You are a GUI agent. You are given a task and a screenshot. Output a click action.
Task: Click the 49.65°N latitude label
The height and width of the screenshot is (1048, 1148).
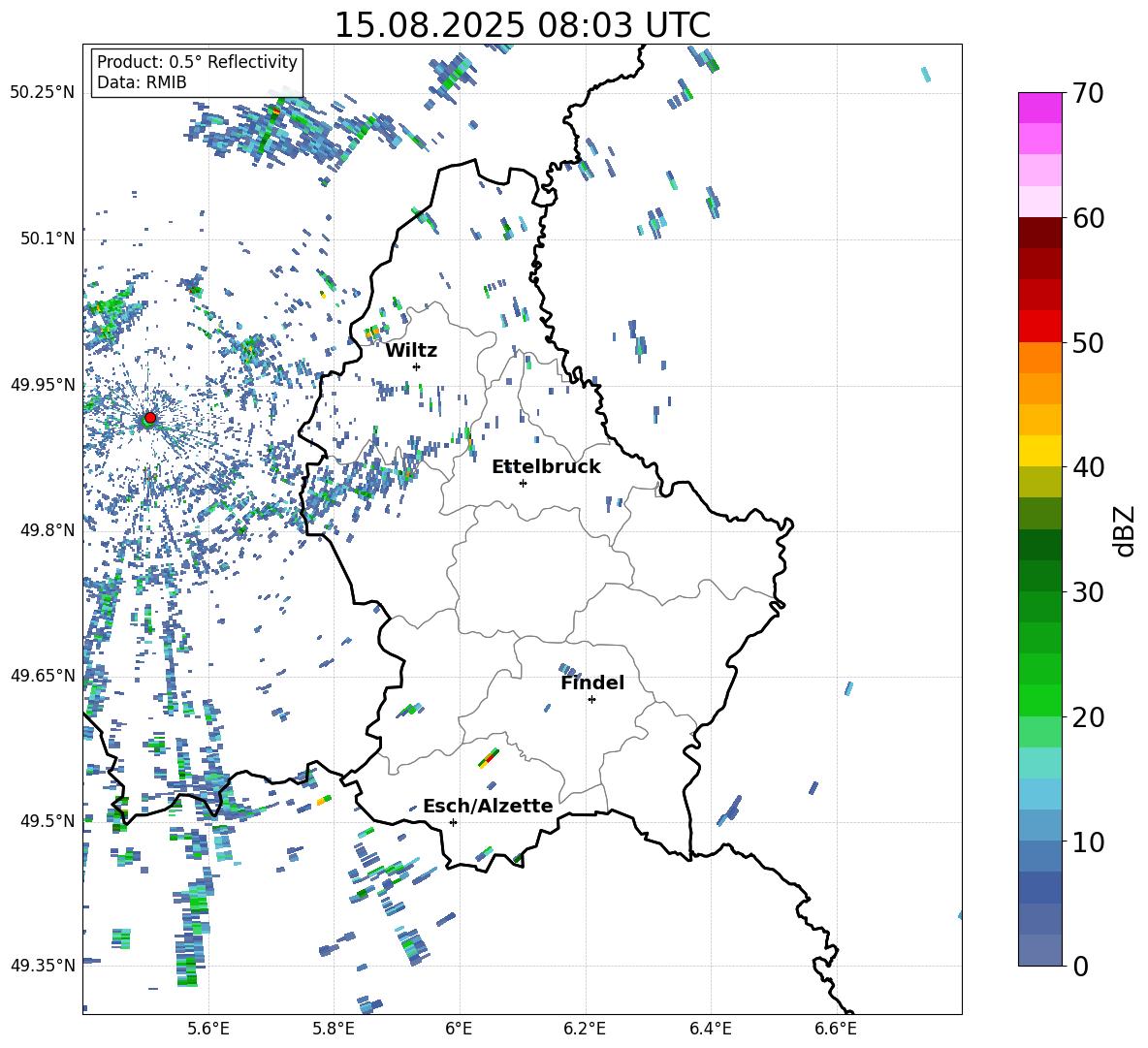pos(43,675)
